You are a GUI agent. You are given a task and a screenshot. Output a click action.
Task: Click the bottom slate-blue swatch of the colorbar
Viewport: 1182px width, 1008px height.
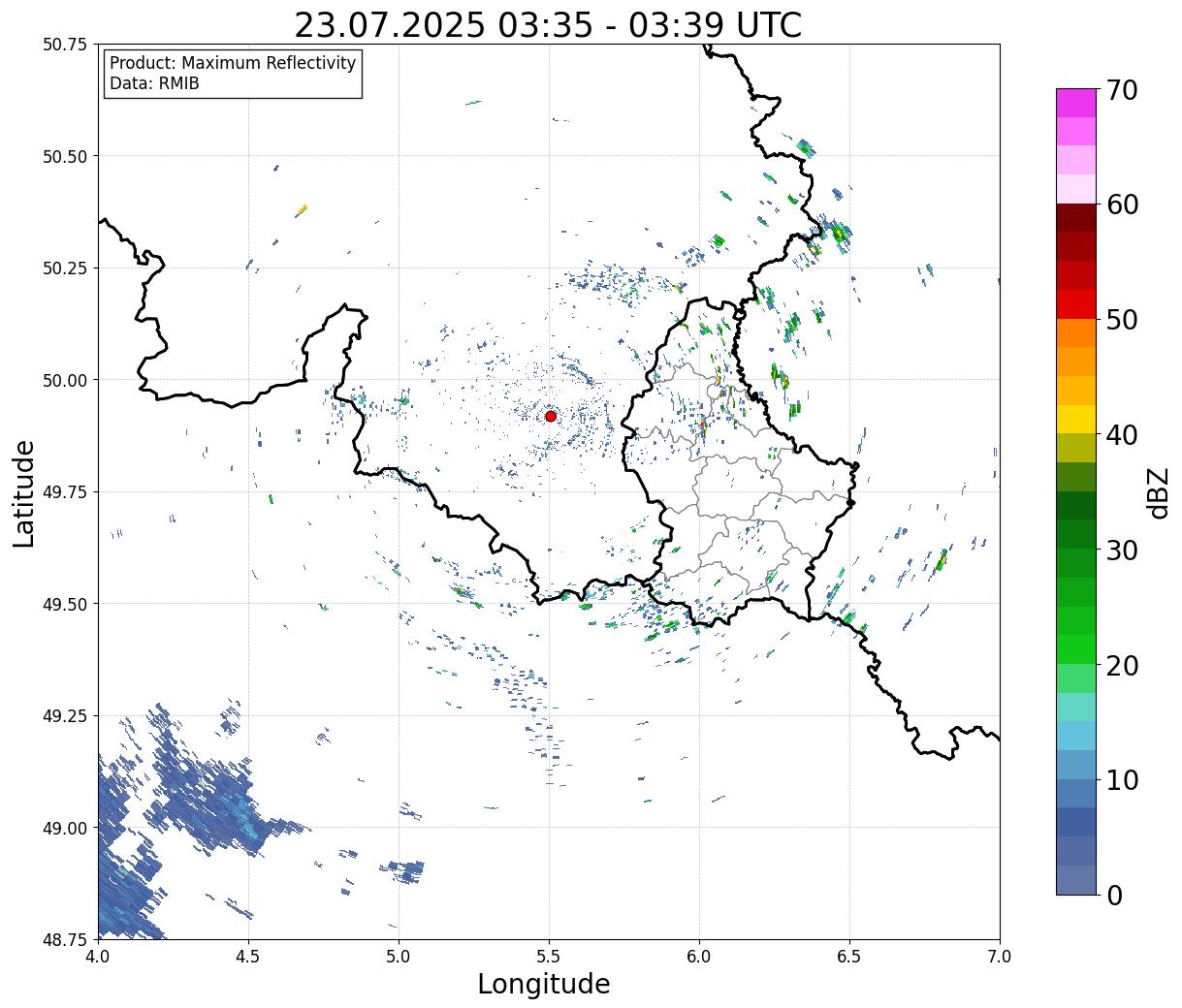pyautogui.click(x=1076, y=879)
